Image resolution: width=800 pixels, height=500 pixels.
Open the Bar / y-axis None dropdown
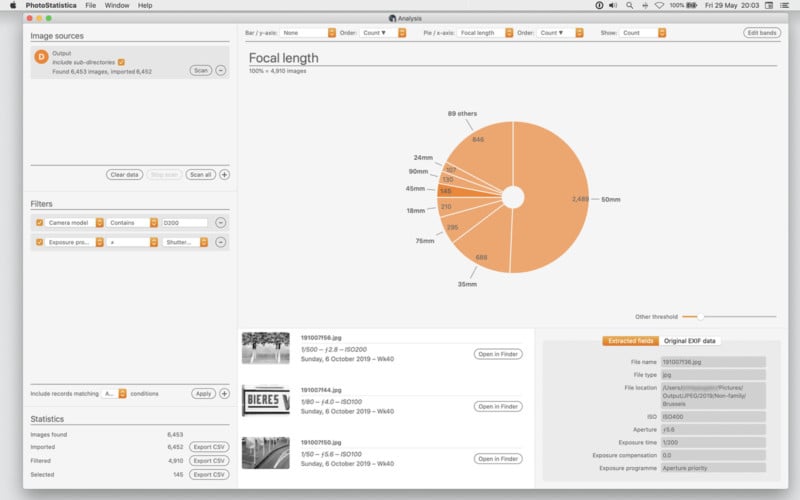(308, 33)
